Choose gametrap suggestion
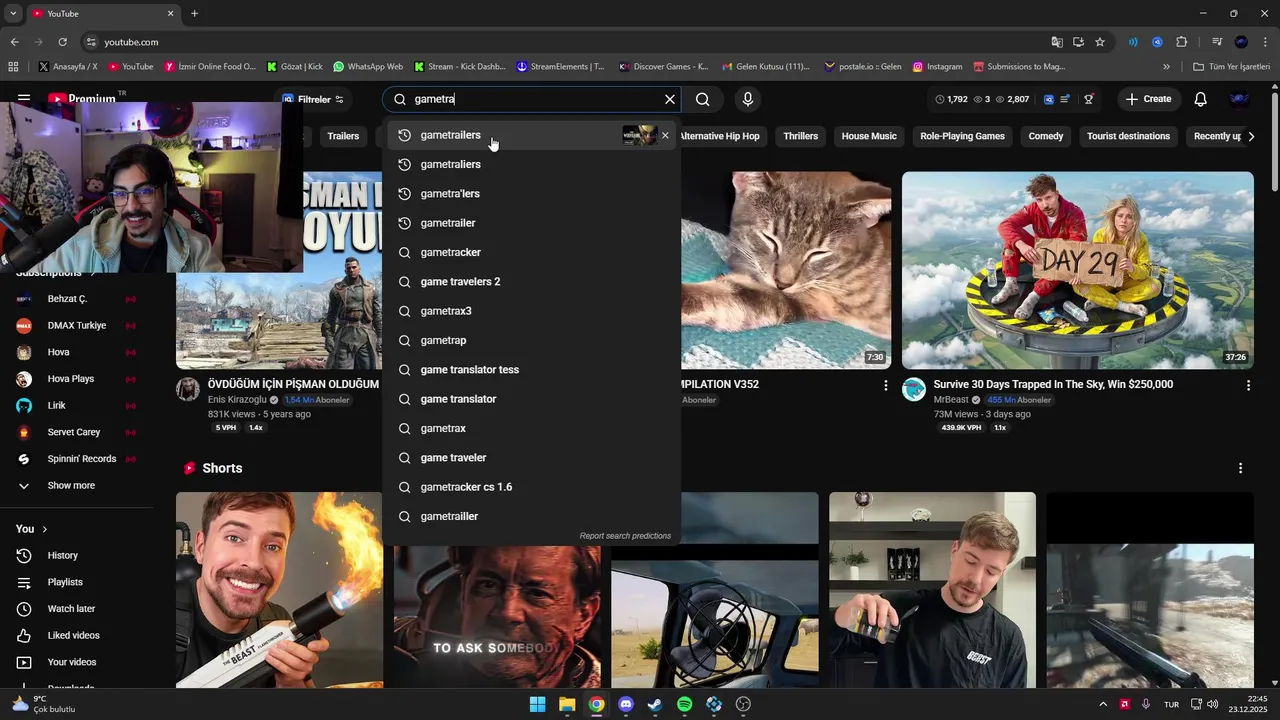The height and width of the screenshot is (720, 1280). point(531,340)
